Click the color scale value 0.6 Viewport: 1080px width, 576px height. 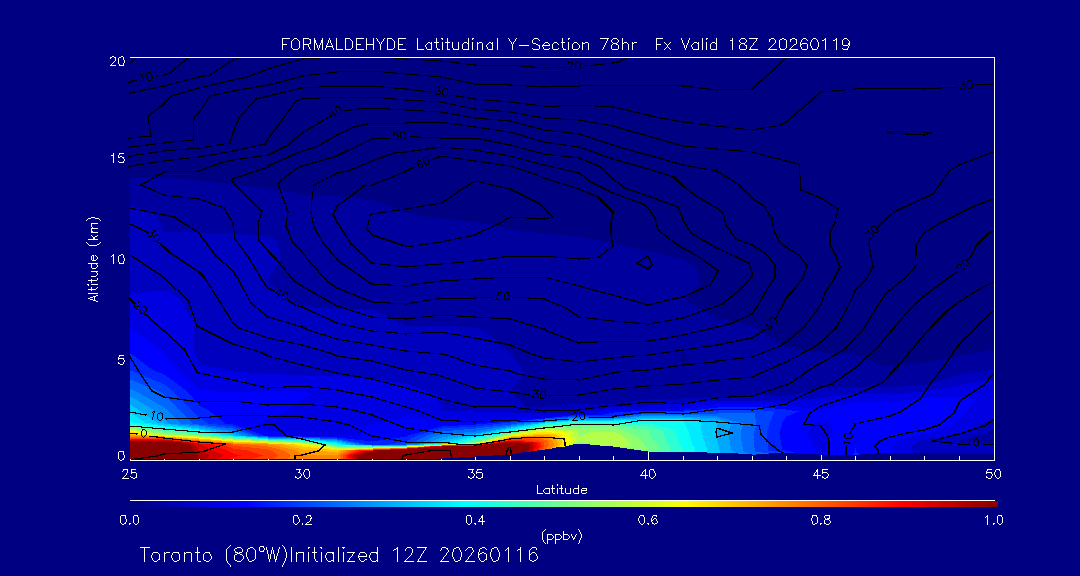tap(648, 520)
